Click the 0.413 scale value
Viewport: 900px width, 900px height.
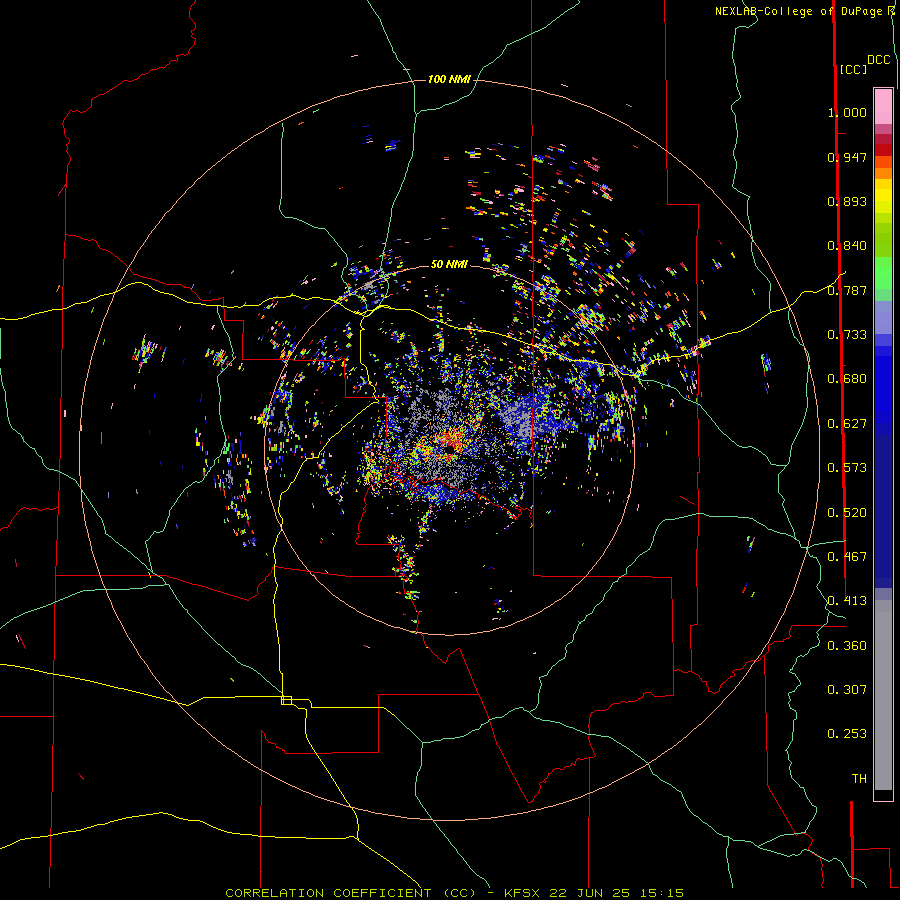coord(847,601)
